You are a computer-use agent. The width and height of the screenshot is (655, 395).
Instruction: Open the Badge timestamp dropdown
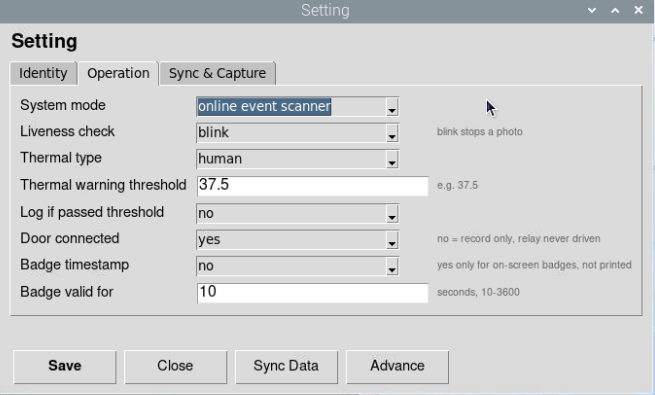point(297,266)
